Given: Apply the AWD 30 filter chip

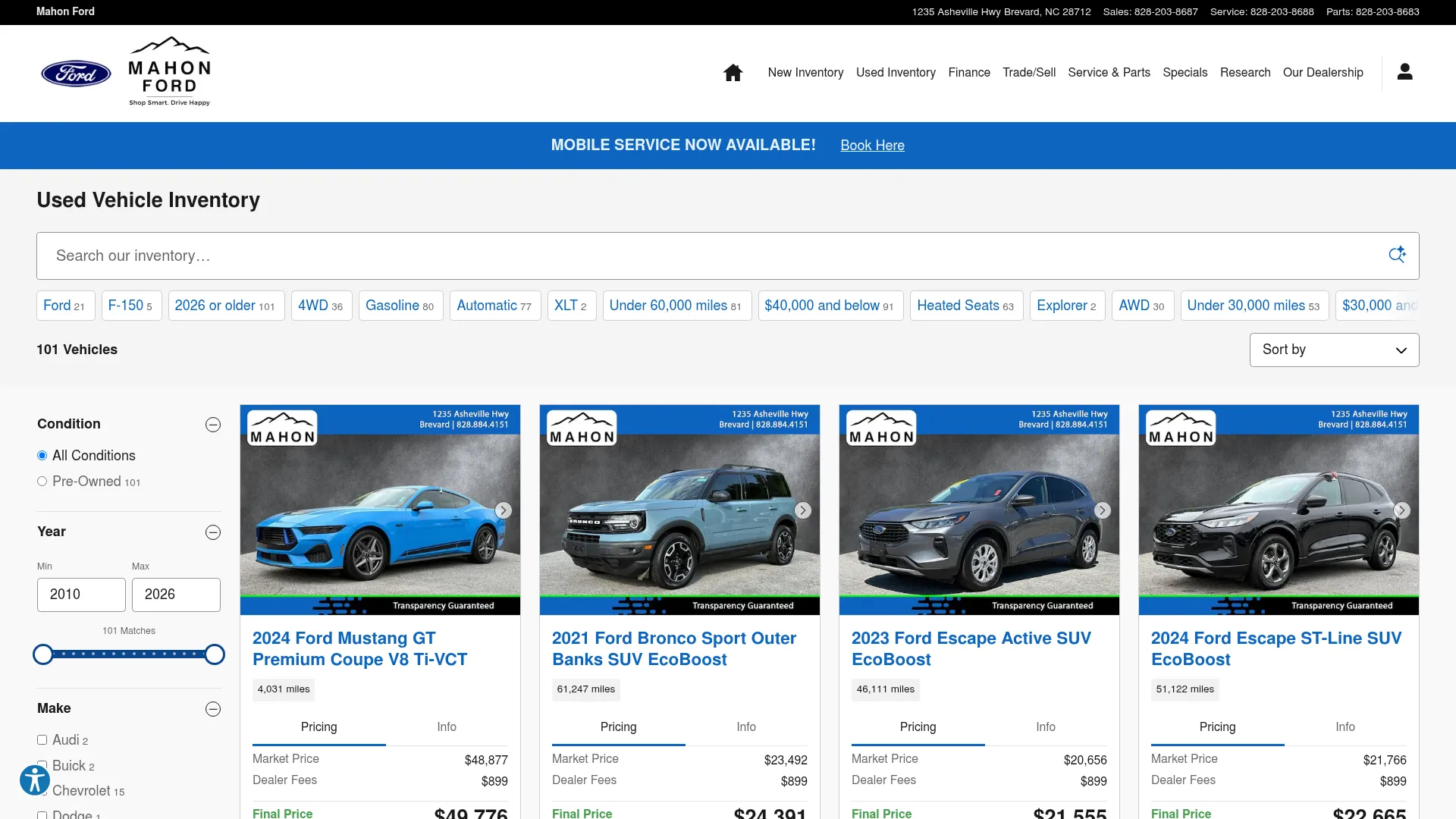Looking at the screenshot, I should pos(1143,306).
